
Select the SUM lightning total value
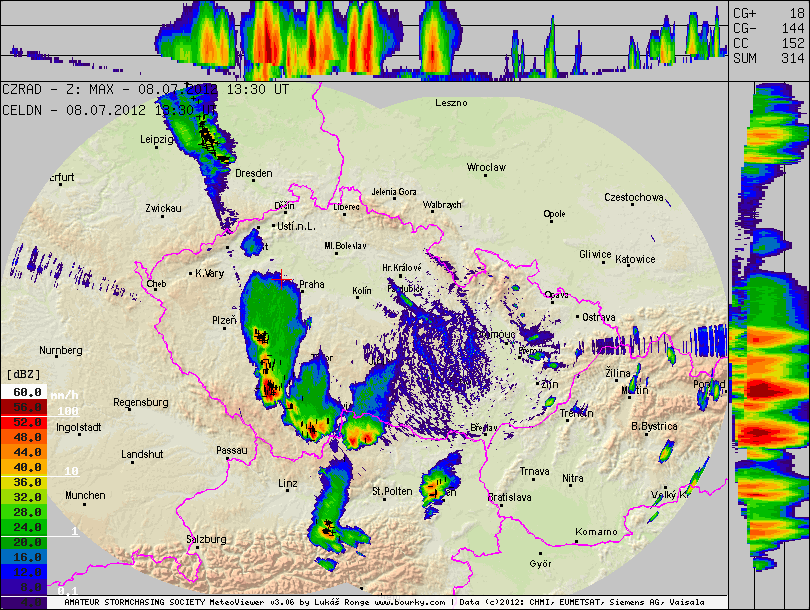tap(791, 58)
